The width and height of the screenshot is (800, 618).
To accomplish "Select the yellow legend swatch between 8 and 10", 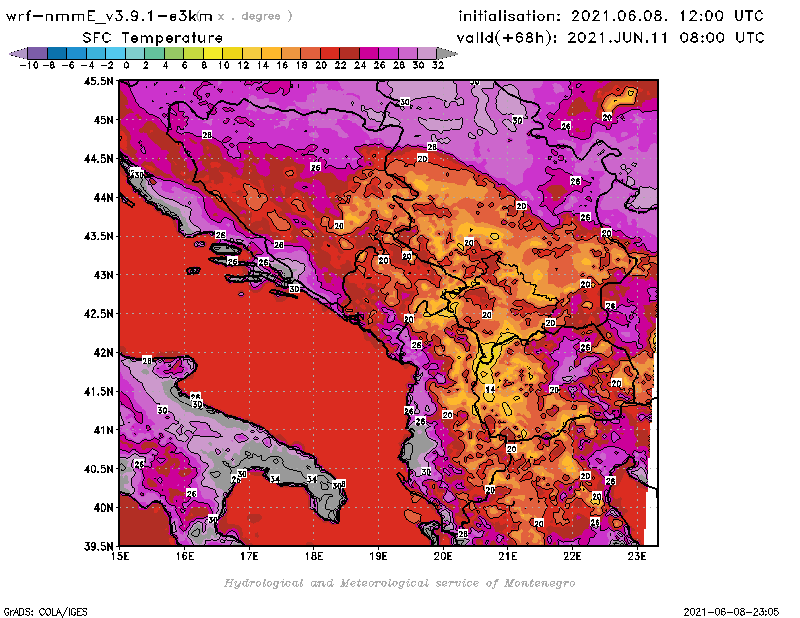I will pyautogui.click(x=213, y=53).
